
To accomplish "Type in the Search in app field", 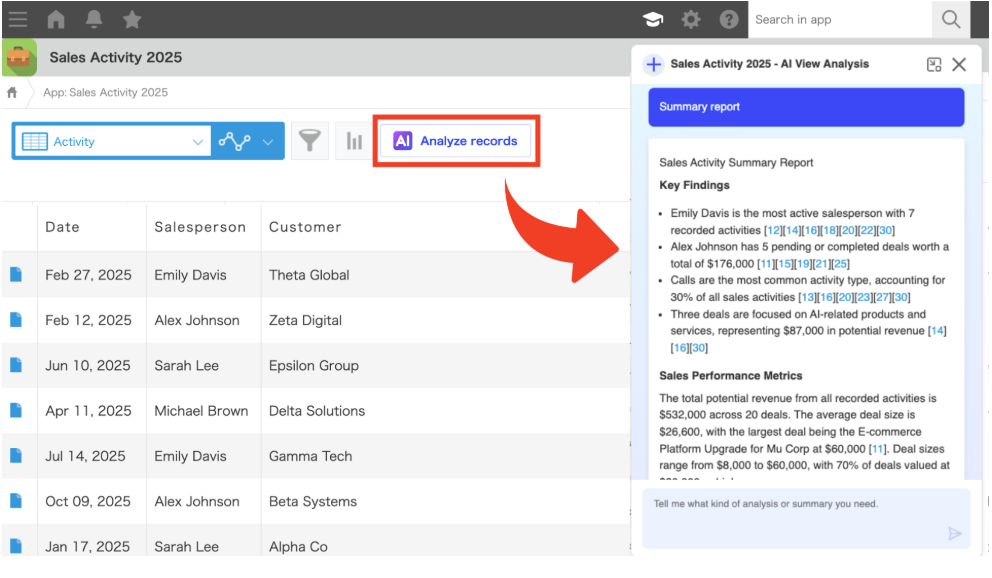I will (838, 19).
